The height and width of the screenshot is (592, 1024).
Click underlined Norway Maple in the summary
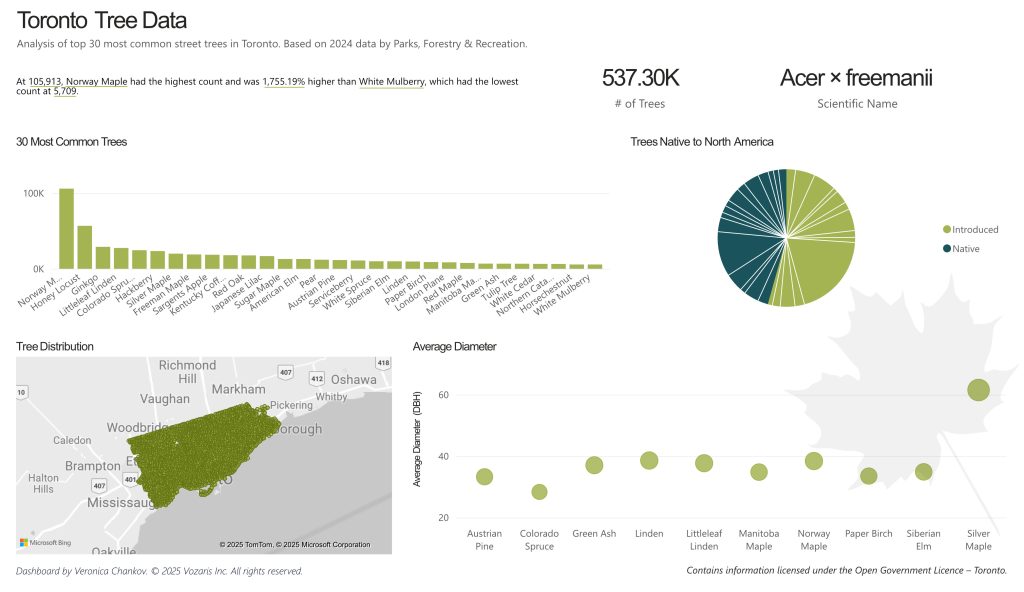pos(96,80)
